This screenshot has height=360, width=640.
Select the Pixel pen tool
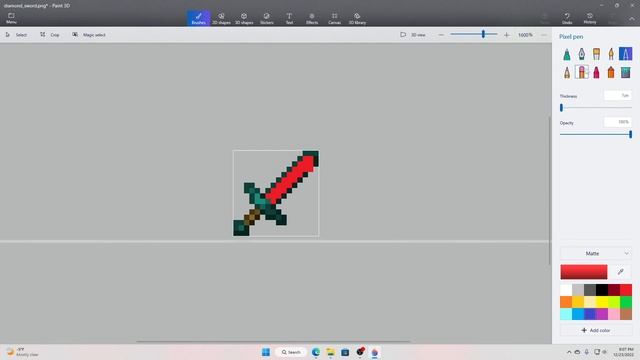click(625, 54)
